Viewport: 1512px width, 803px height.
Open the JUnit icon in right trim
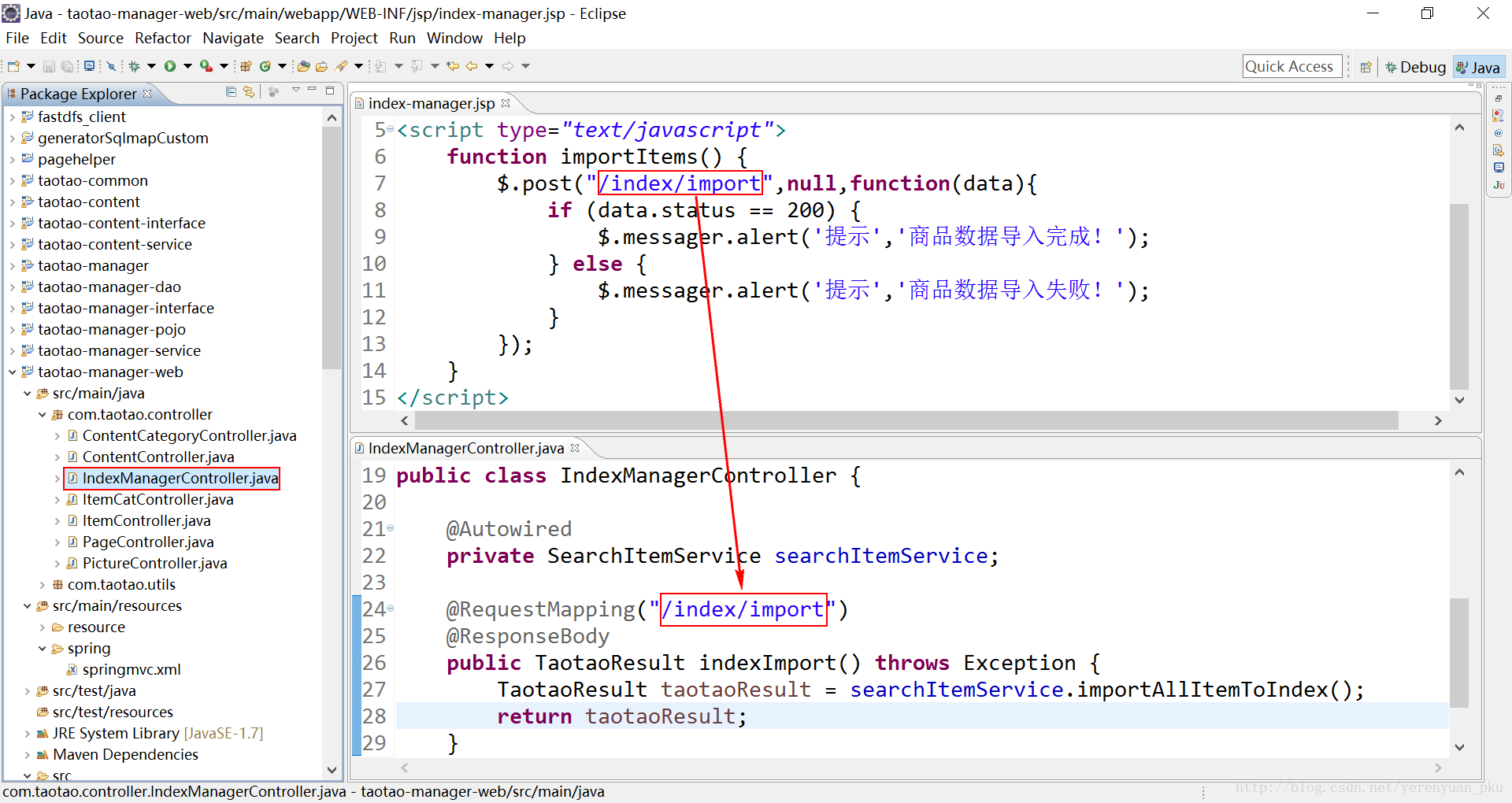1499,185
